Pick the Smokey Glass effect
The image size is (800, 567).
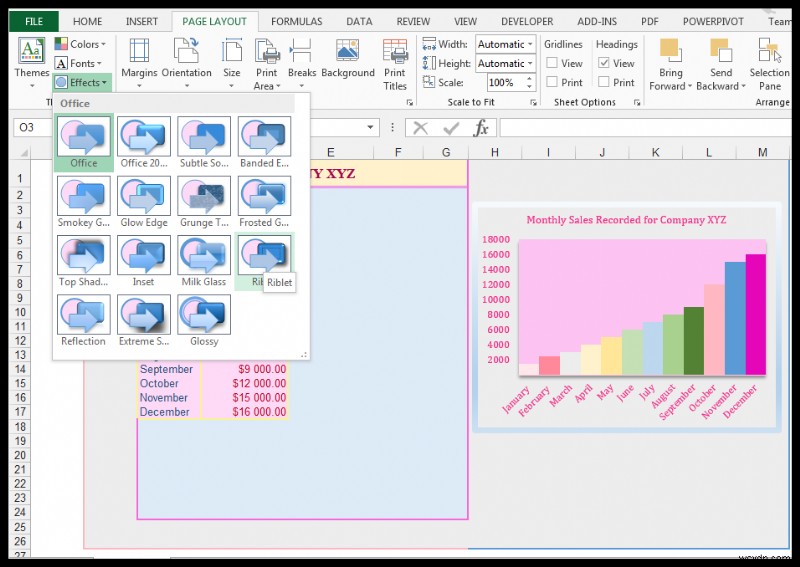pyautogui.click(x=84, y=202)
